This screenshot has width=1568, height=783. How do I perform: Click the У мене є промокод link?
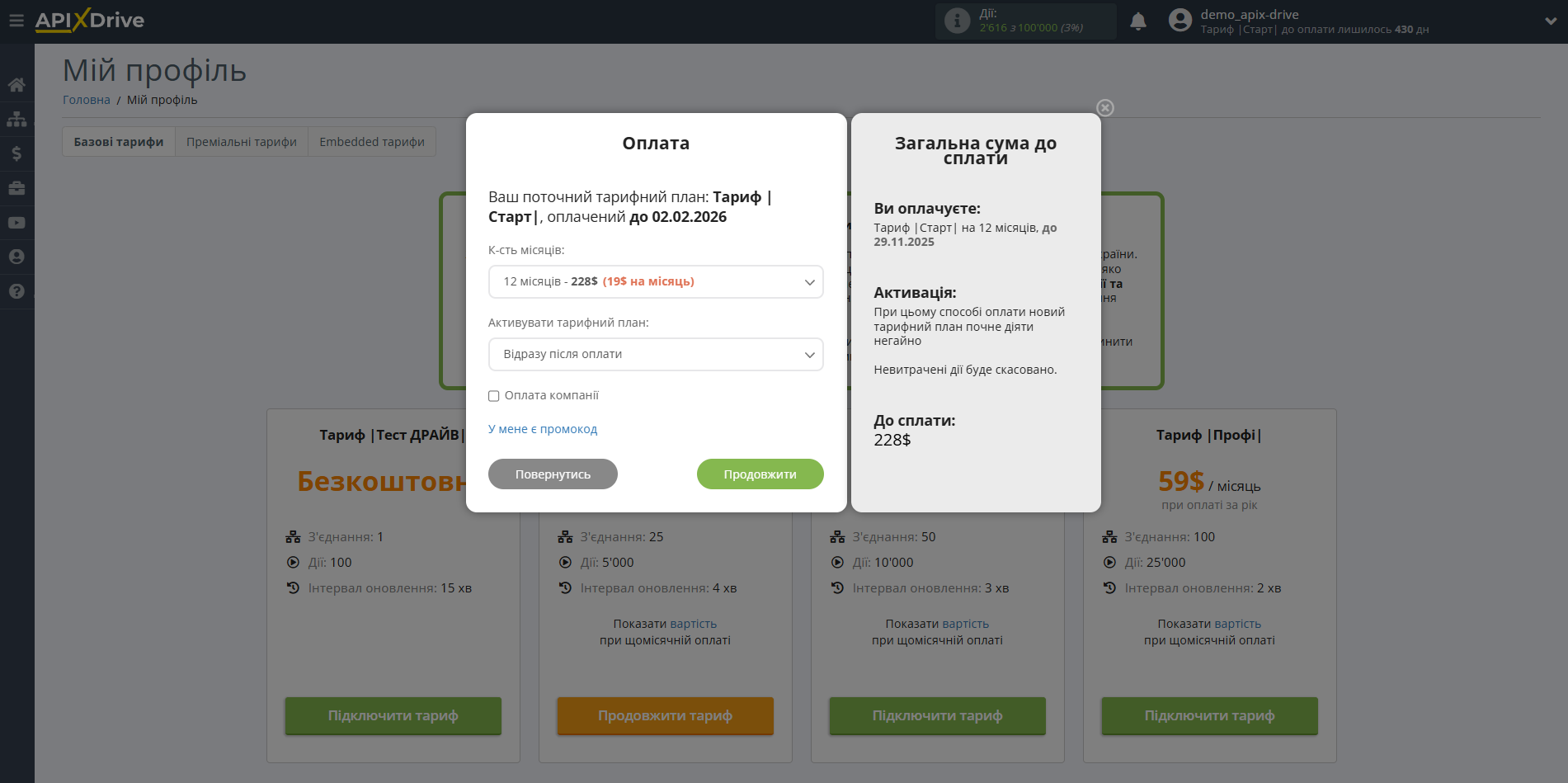(543, 429)
